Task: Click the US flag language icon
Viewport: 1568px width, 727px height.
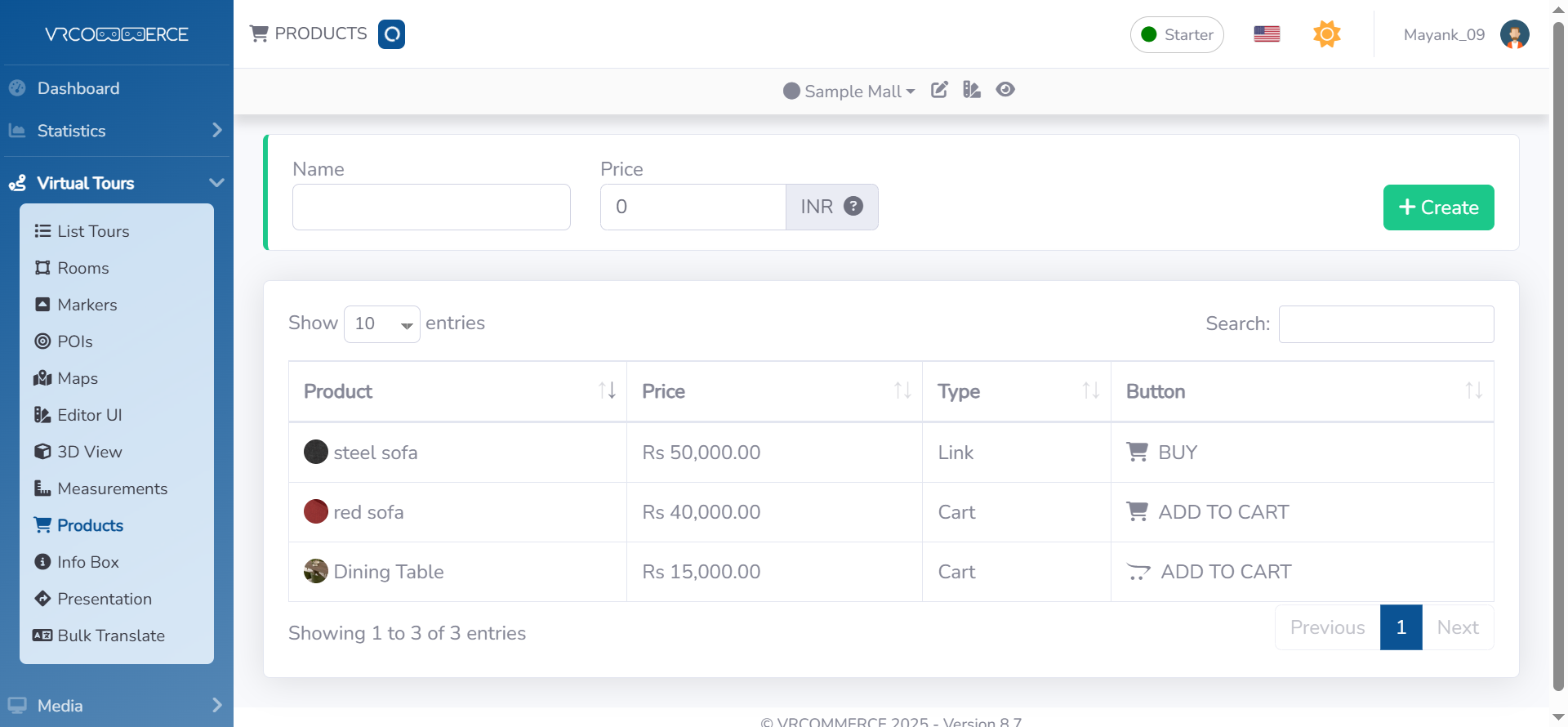Action: point(1267,34)
